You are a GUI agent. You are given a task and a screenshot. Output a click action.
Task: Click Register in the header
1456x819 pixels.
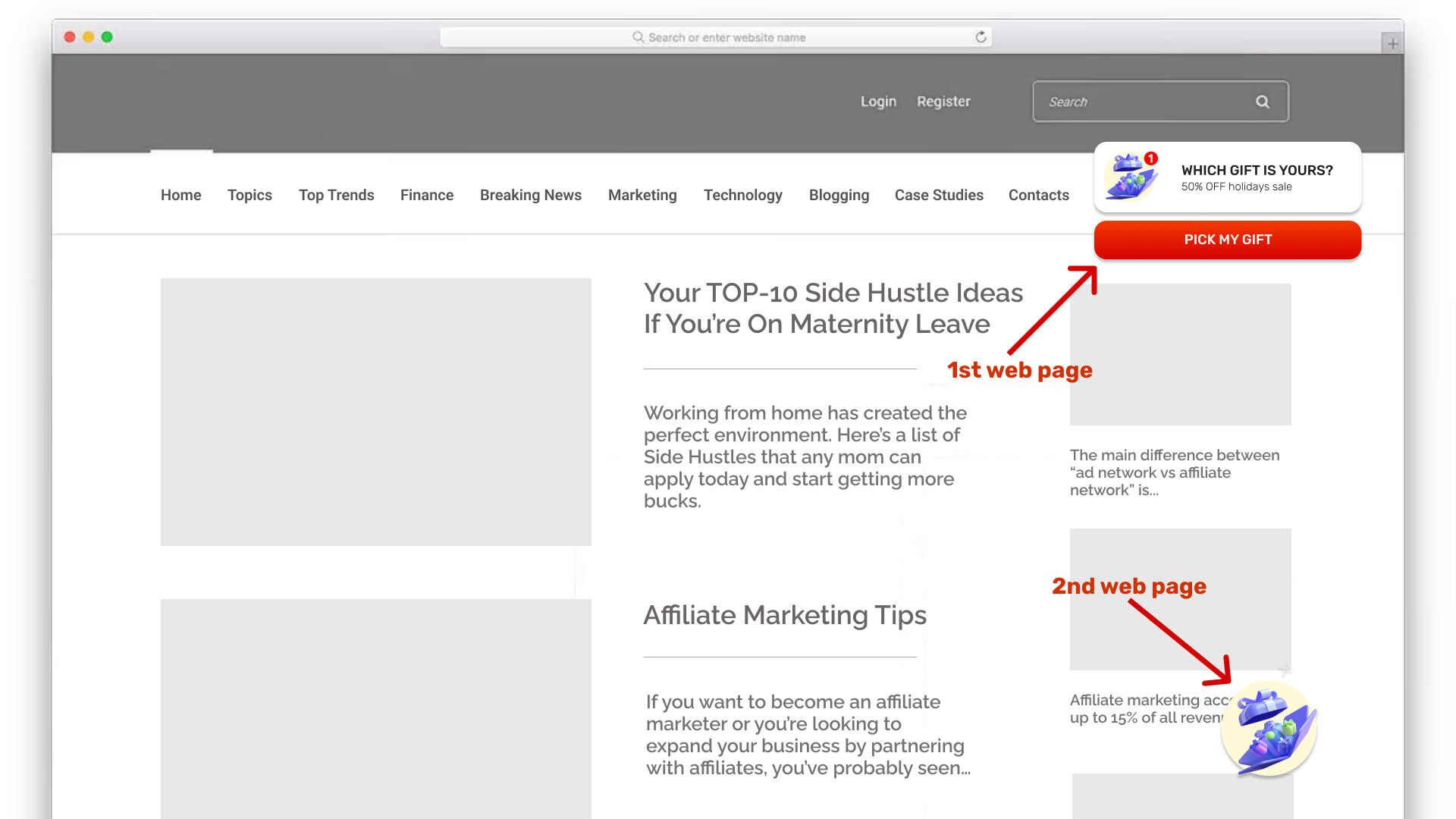tap(943, 101)
